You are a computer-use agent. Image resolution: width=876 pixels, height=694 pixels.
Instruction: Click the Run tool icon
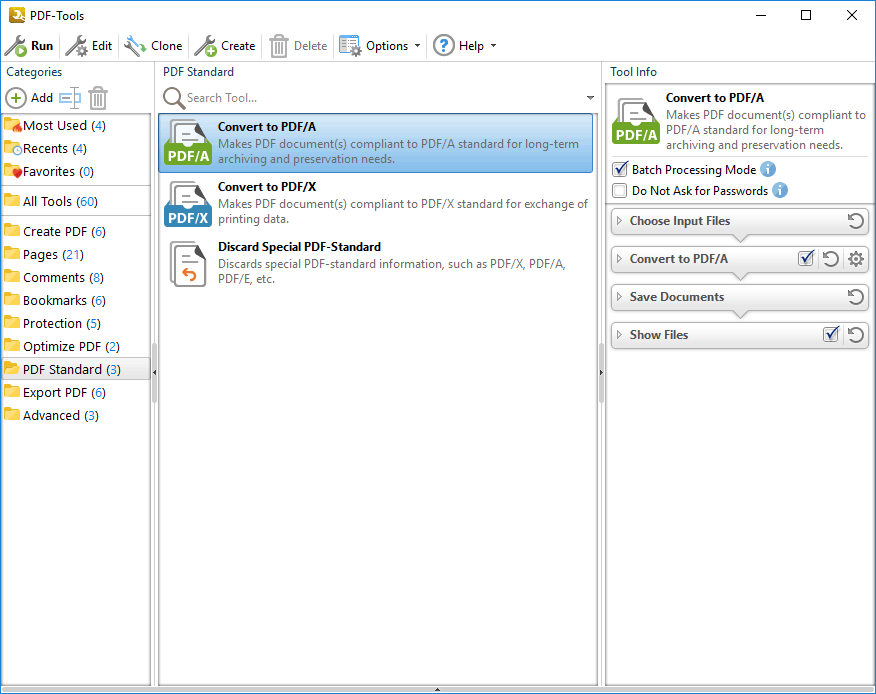coord(16,46)
